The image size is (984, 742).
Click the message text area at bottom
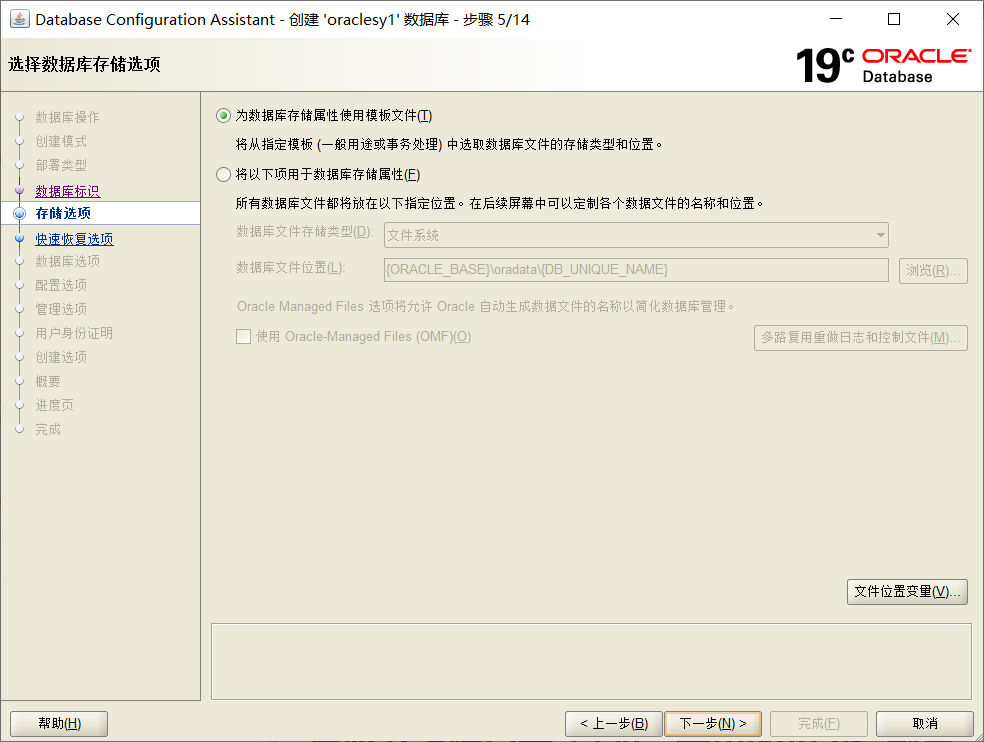tap(591, 661)
